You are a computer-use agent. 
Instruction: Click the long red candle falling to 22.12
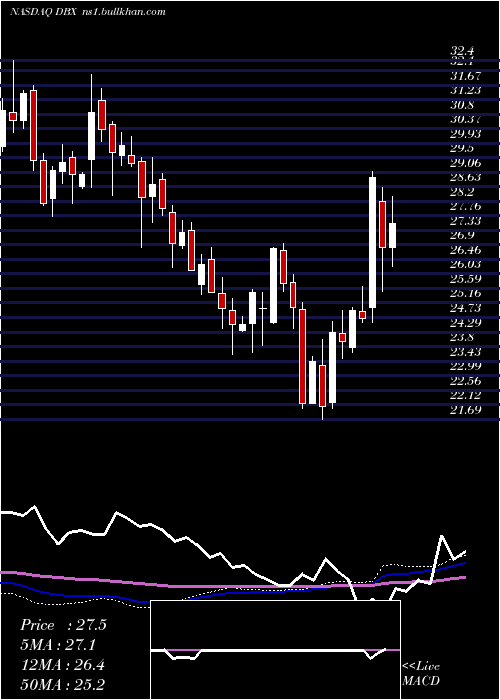pos(303,356)
